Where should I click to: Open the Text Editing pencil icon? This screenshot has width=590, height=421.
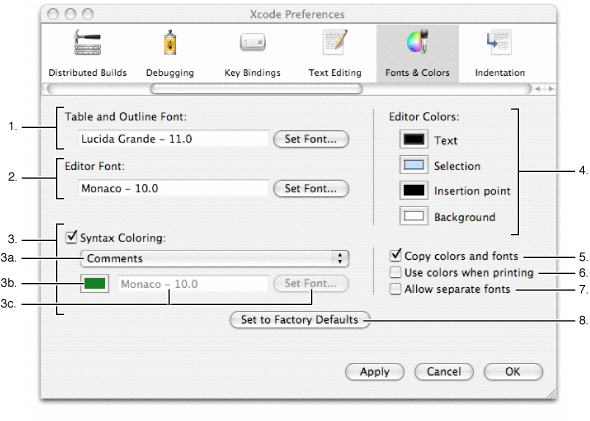[335, 42]
